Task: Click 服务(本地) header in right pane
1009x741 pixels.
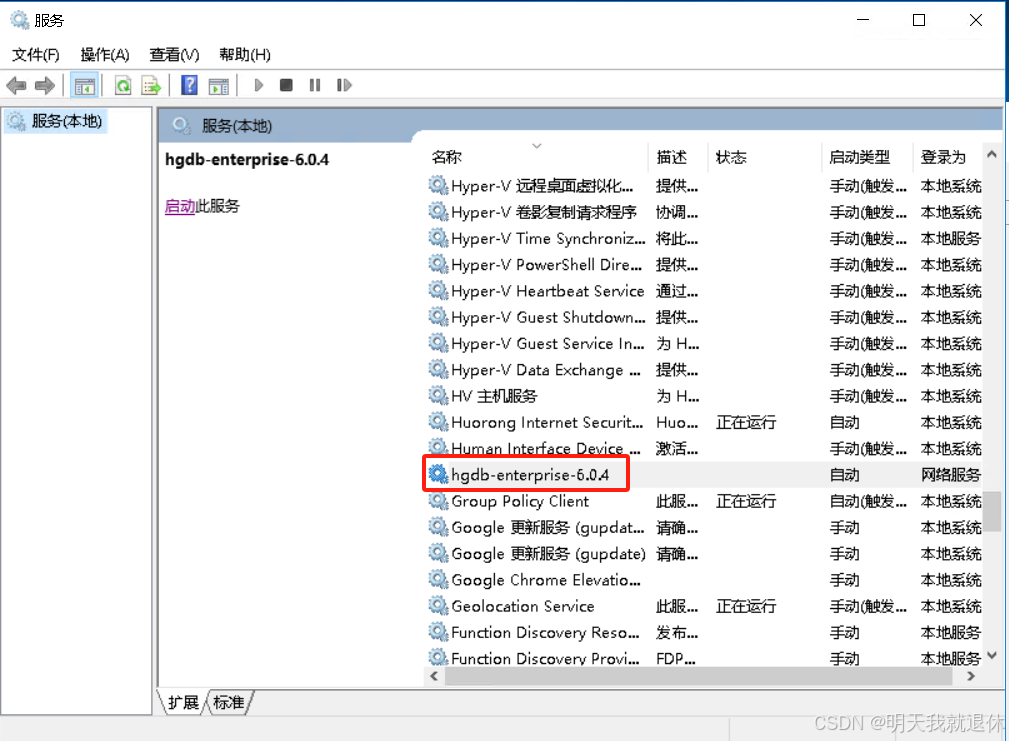Action: pos(237,125)
